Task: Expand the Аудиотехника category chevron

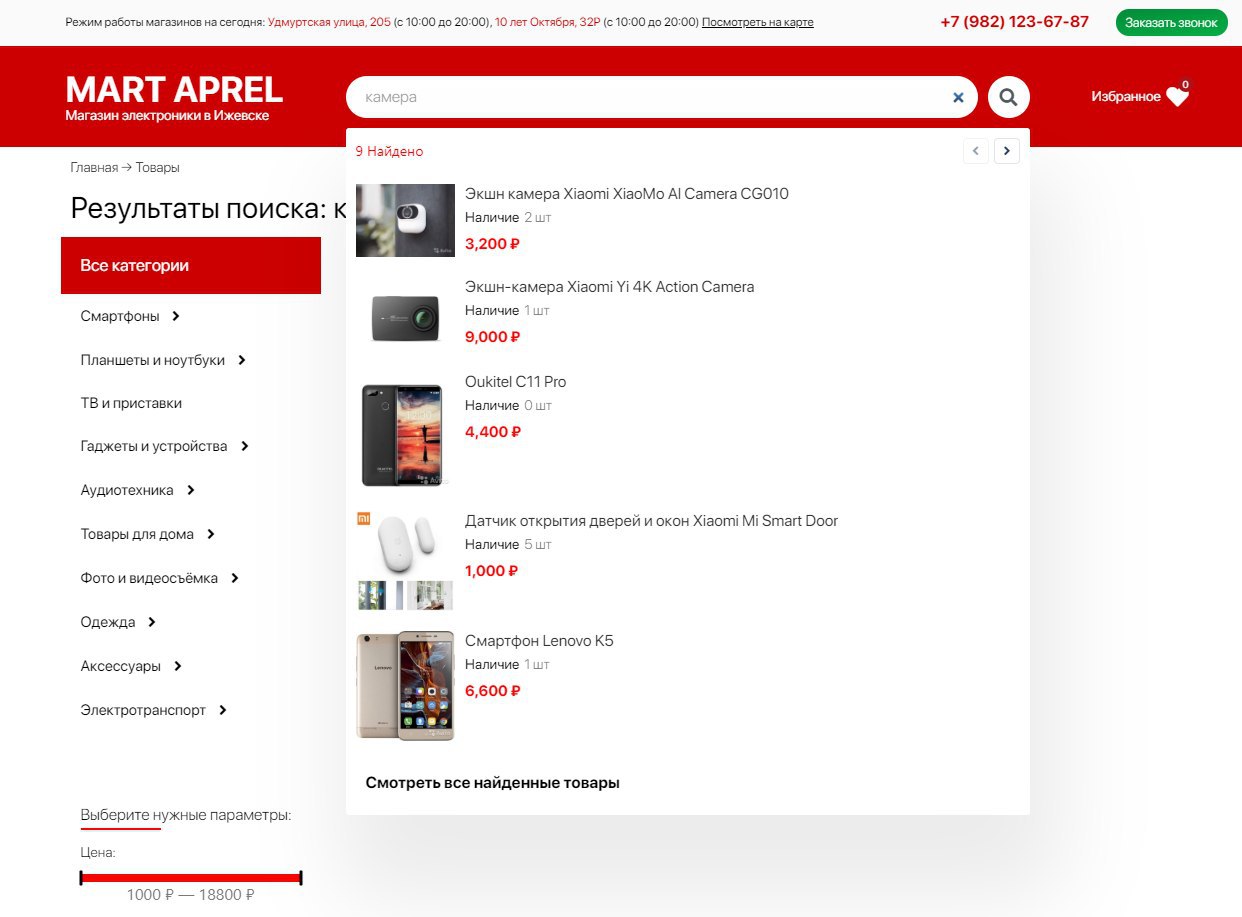Action: point(191,490)
